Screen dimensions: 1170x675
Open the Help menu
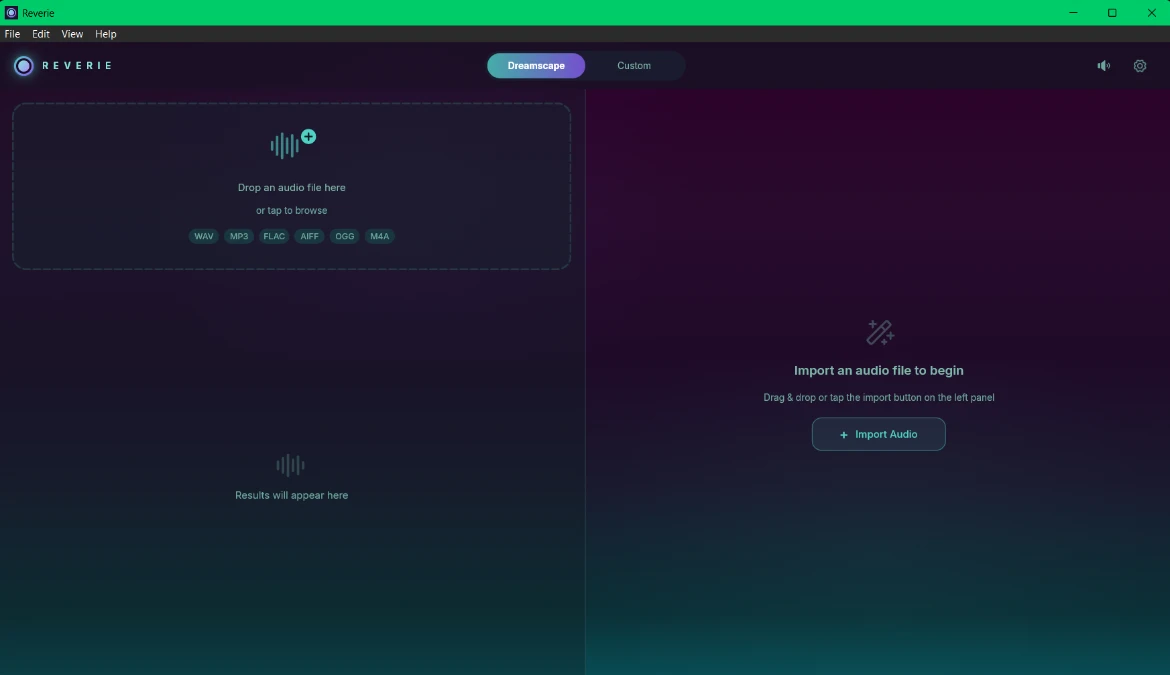pos(105,34)
